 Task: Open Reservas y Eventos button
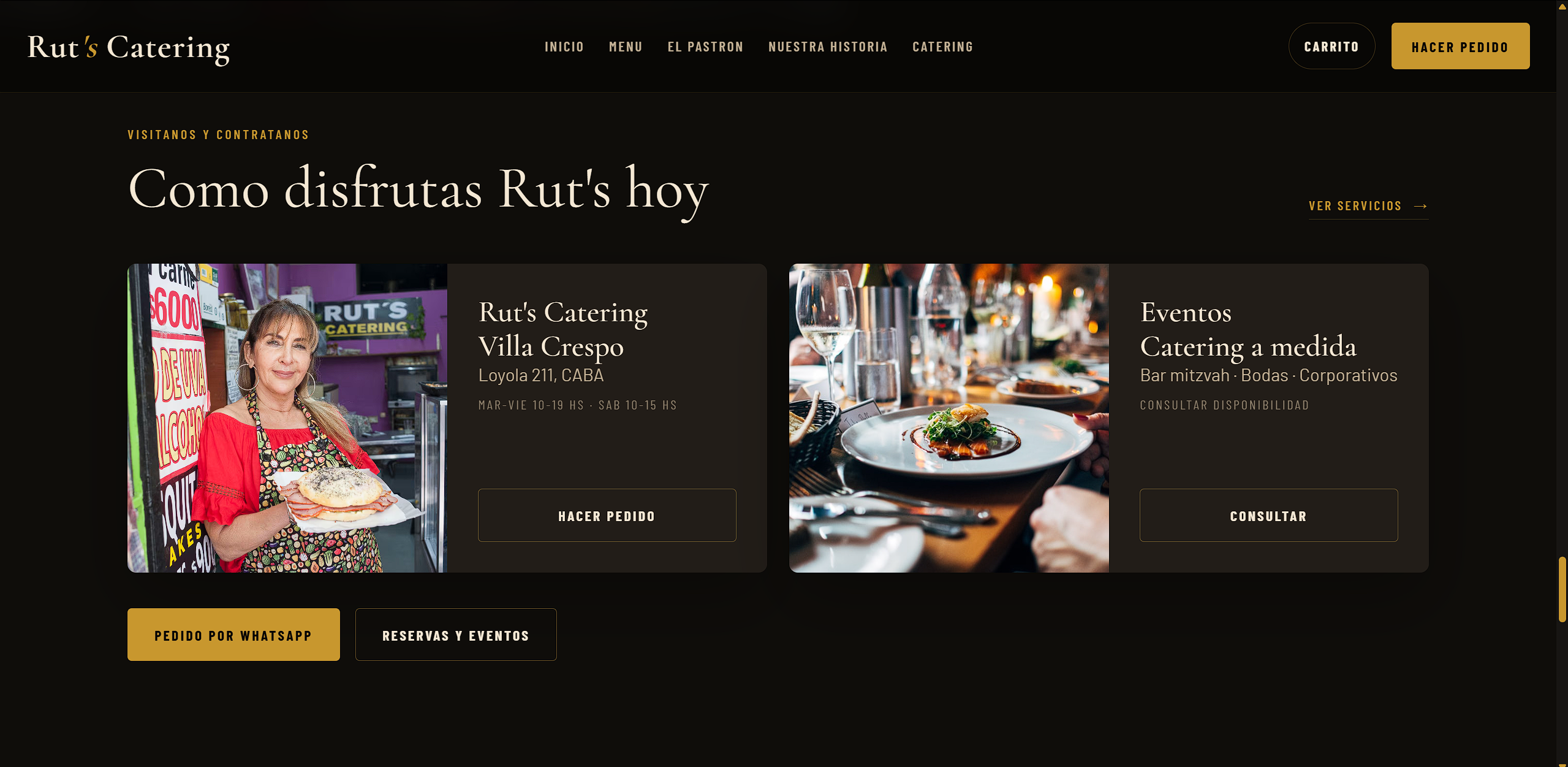[x=456, y=635]
